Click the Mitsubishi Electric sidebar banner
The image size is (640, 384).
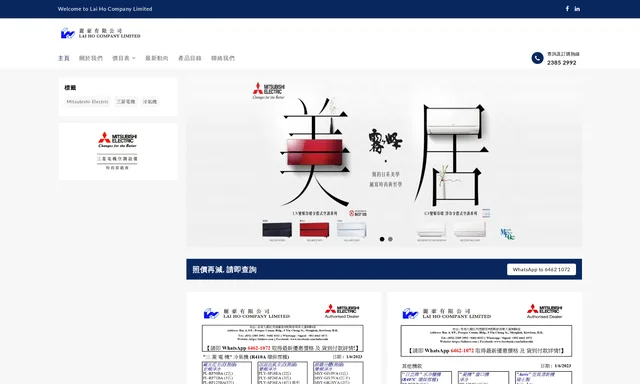point(118,151)
